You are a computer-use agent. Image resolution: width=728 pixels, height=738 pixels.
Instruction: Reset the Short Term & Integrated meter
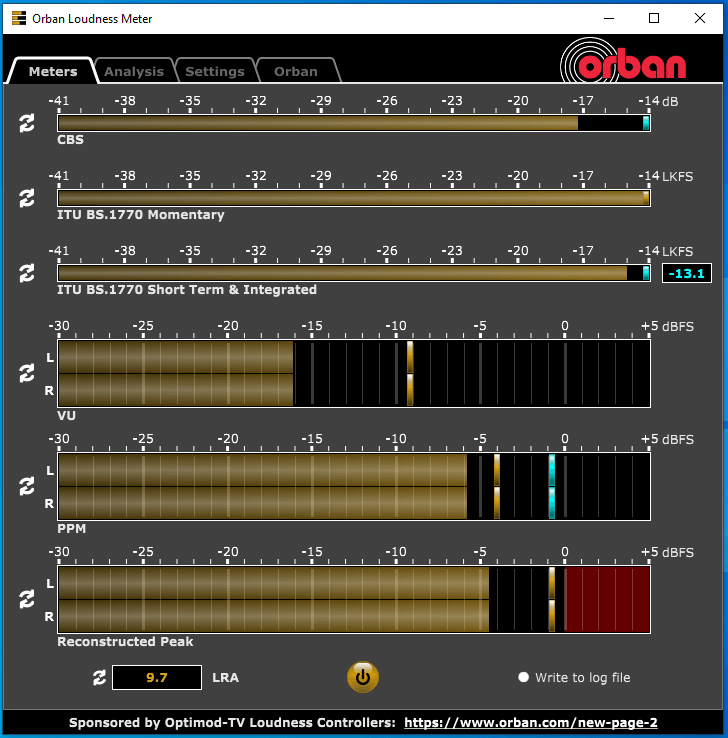(27, 273)
